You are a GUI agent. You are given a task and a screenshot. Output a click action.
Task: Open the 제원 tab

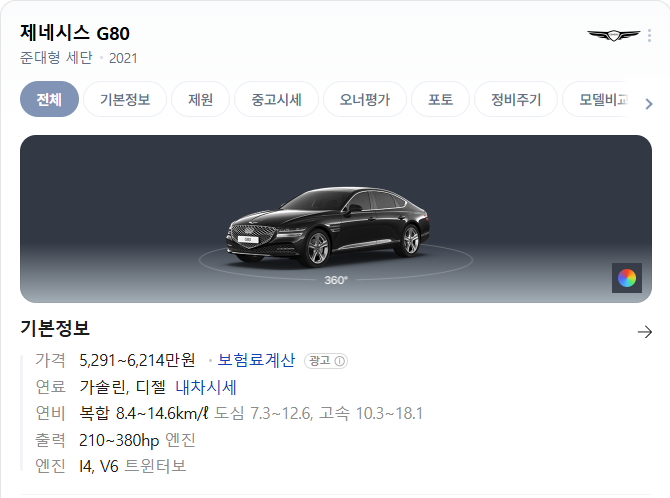coord(200,99)
